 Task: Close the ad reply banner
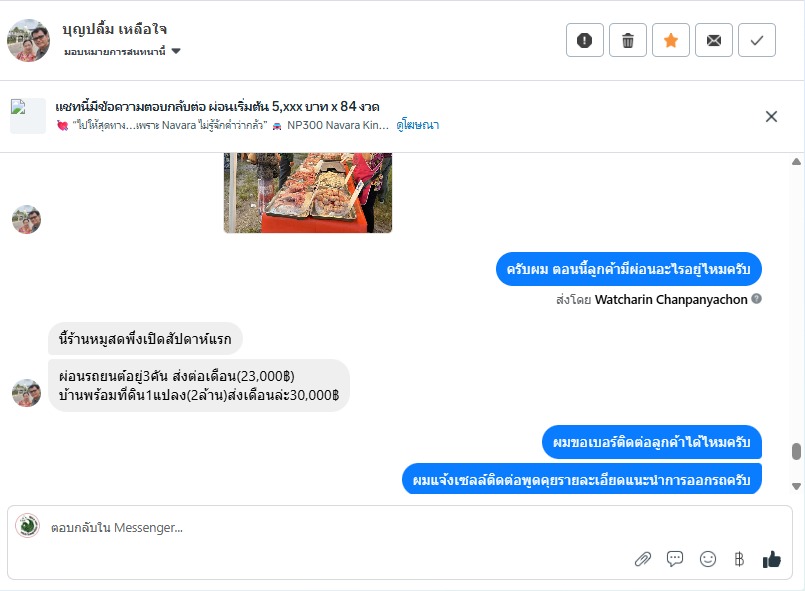click(771, 116)
